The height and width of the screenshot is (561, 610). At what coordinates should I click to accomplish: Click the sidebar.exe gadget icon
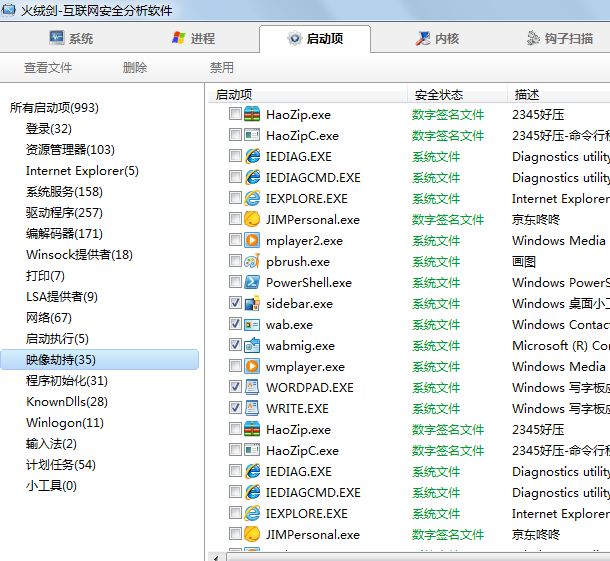252,303
